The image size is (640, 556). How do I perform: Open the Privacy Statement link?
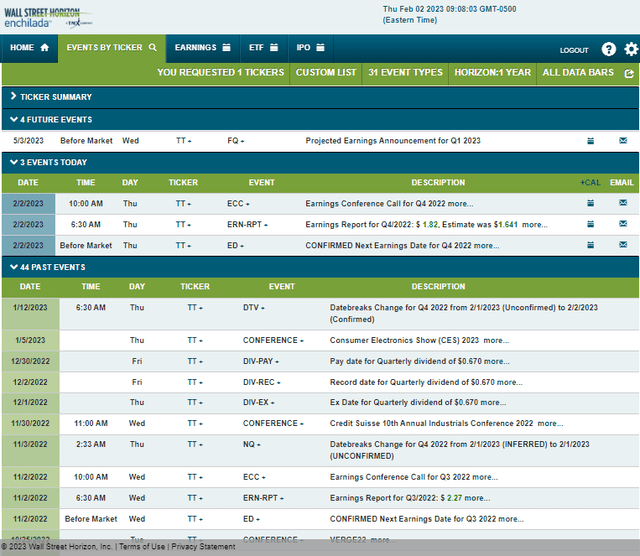(203, 547)
